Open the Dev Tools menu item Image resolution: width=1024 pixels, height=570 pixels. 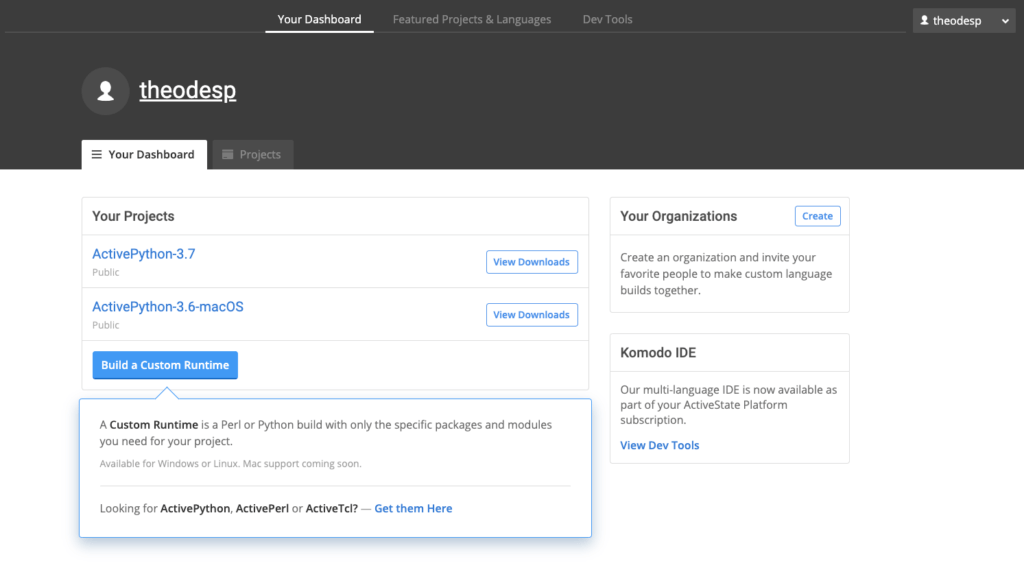(607, 19)
